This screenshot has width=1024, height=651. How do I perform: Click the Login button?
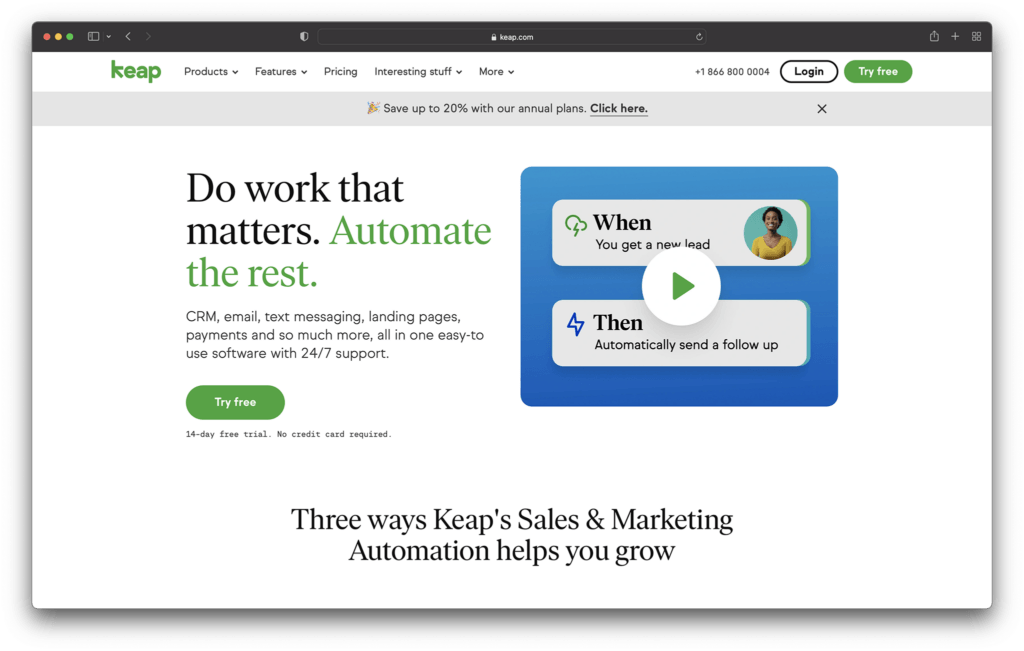pos(808,71)
